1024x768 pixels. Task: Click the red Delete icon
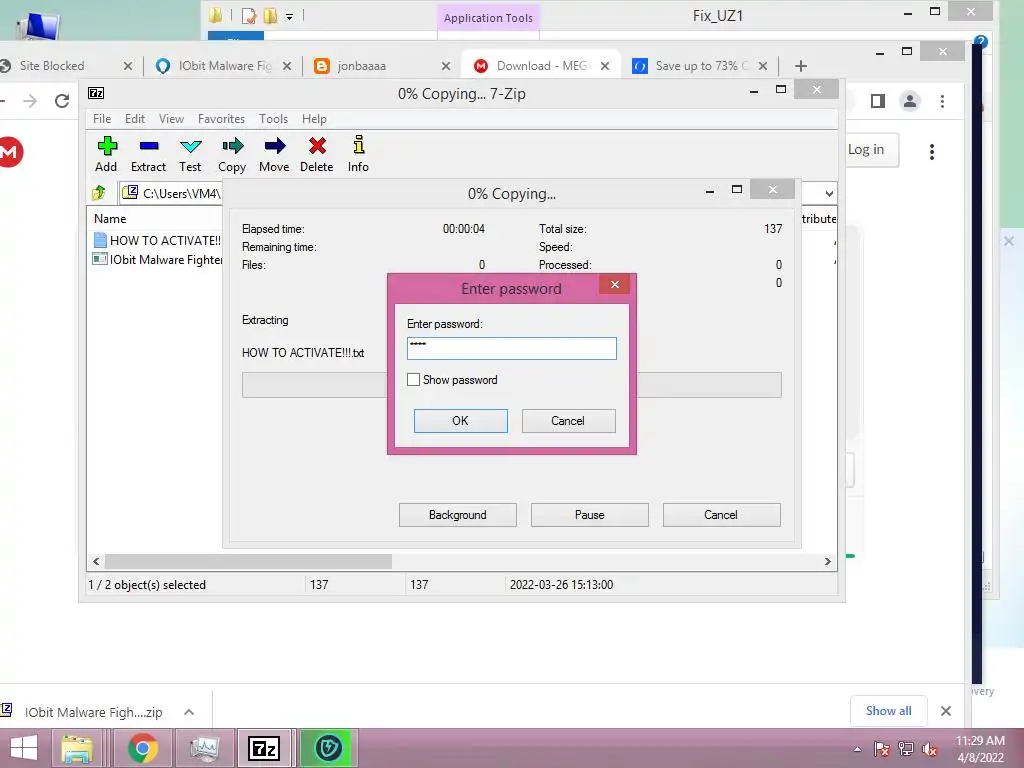[x=317, y=146]
